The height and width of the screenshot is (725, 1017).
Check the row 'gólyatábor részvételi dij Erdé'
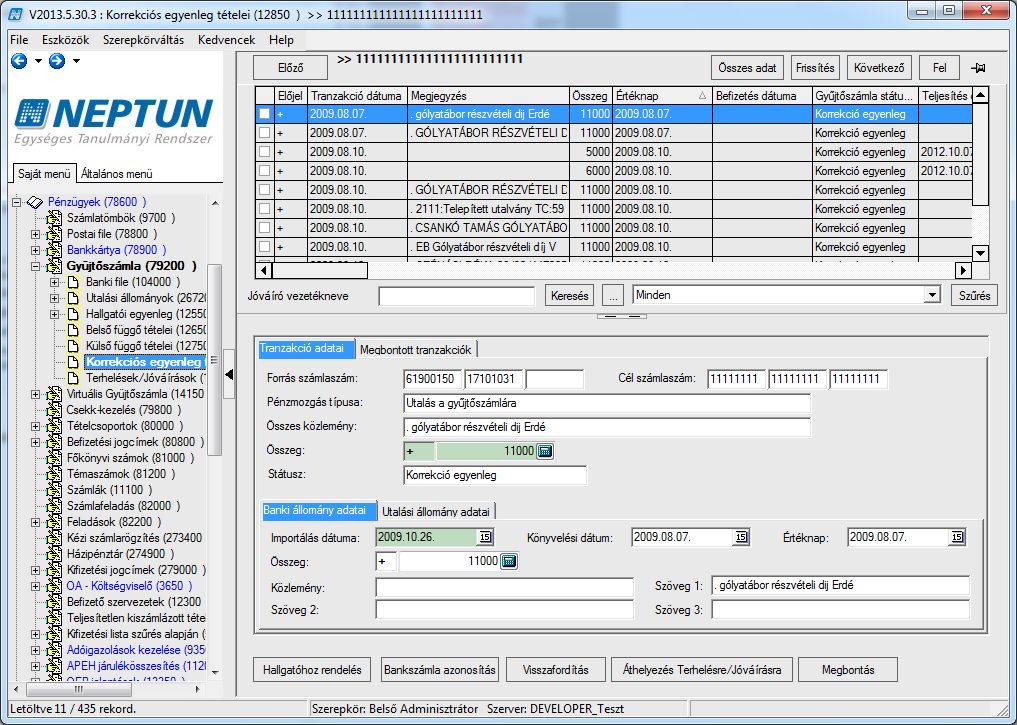(264, 114)
